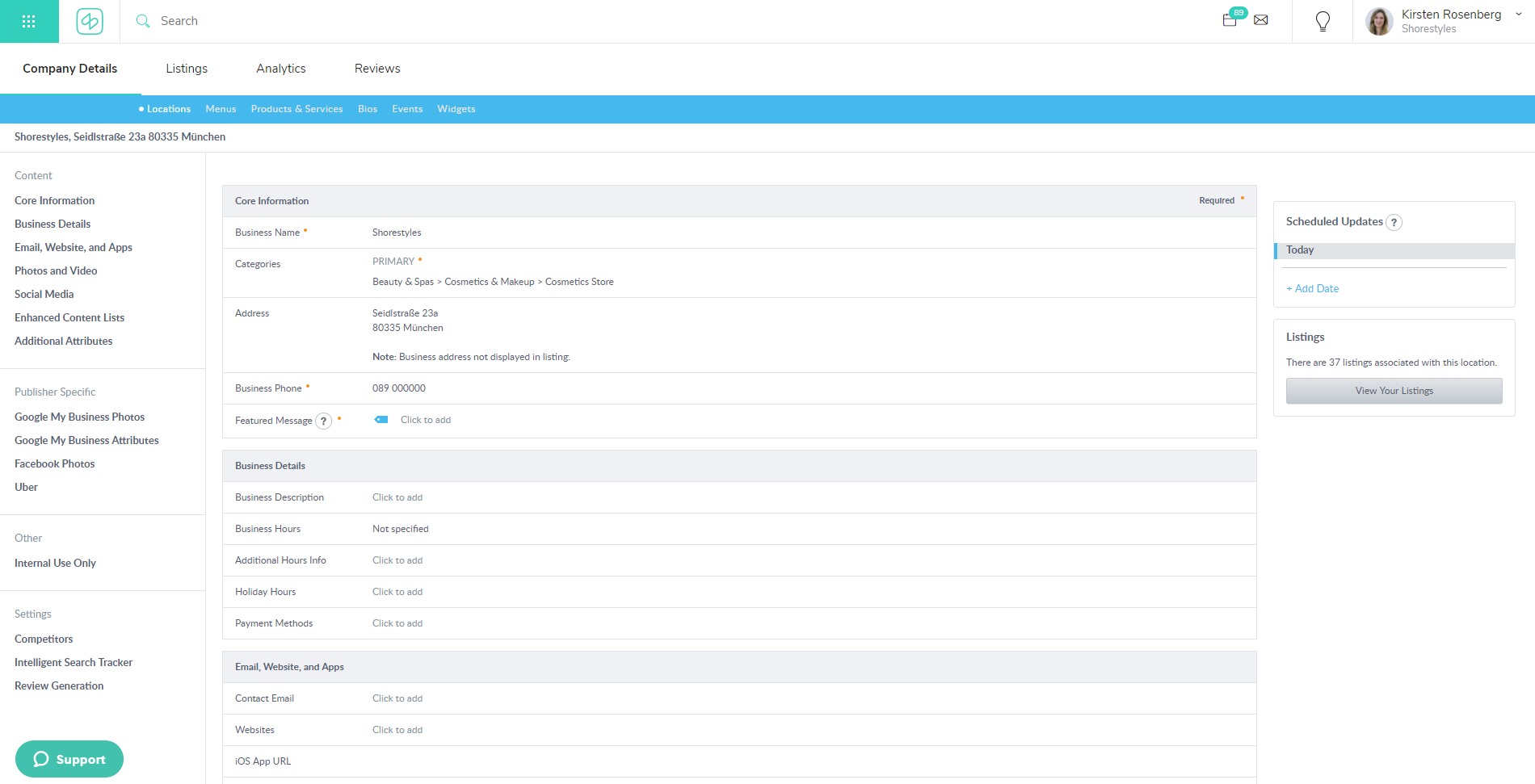Open the Analytics tab
The height and width of the screenshot is (784, 1535).
tap(281, 69)
